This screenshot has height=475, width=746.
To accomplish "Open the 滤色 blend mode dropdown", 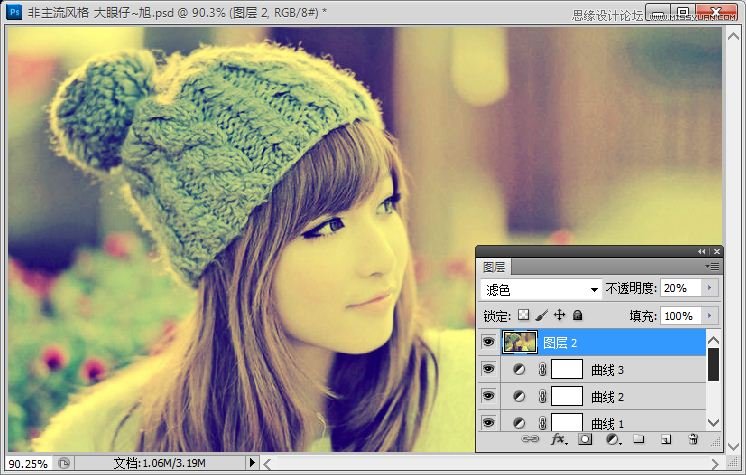I will point(542,289).
